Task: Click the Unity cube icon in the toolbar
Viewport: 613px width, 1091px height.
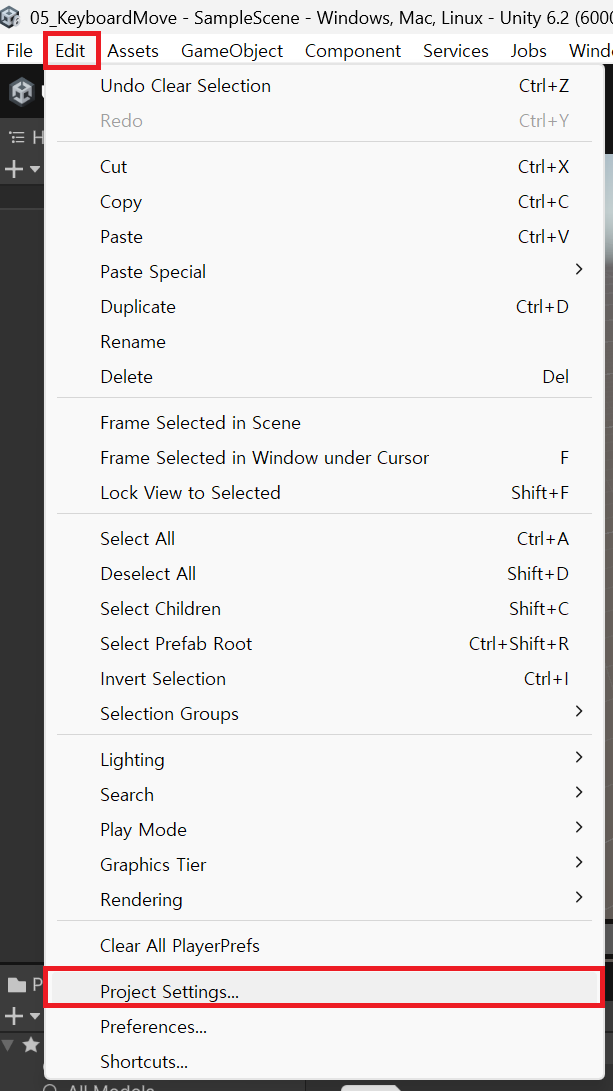Action: [x=21, y=92]
